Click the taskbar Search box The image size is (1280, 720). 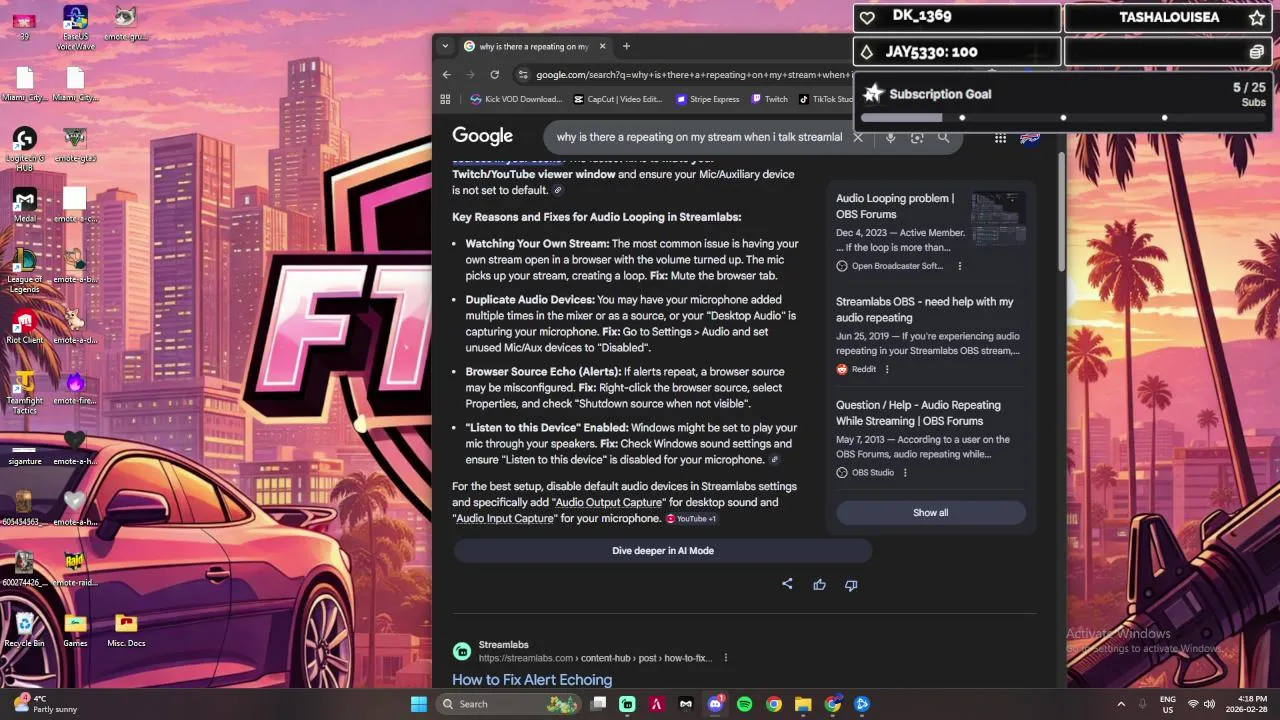pyautogui.click(x=510, y=704)
